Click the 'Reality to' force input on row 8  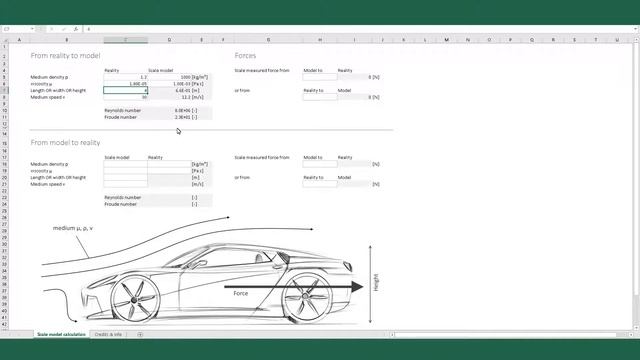tap(320, 97)
